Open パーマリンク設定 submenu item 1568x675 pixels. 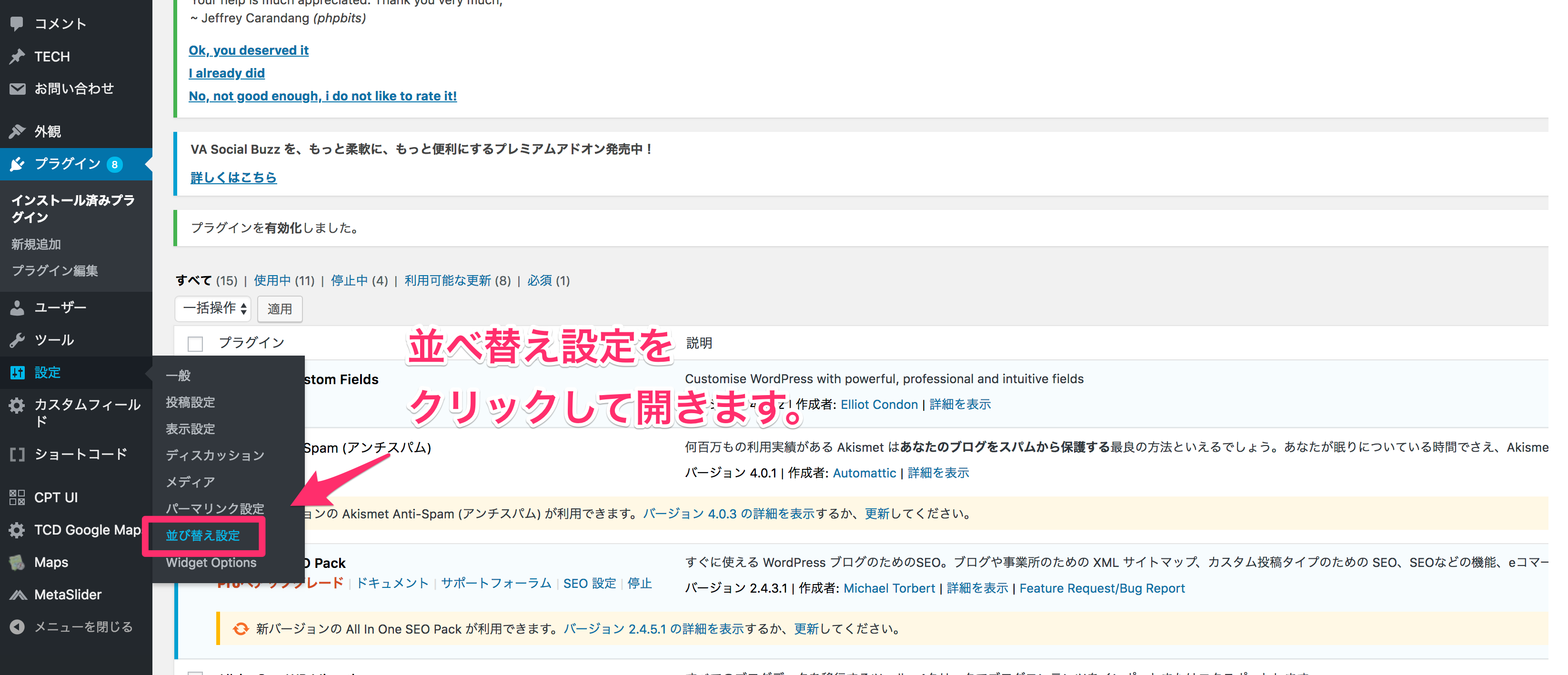click(x=215, y=509)
